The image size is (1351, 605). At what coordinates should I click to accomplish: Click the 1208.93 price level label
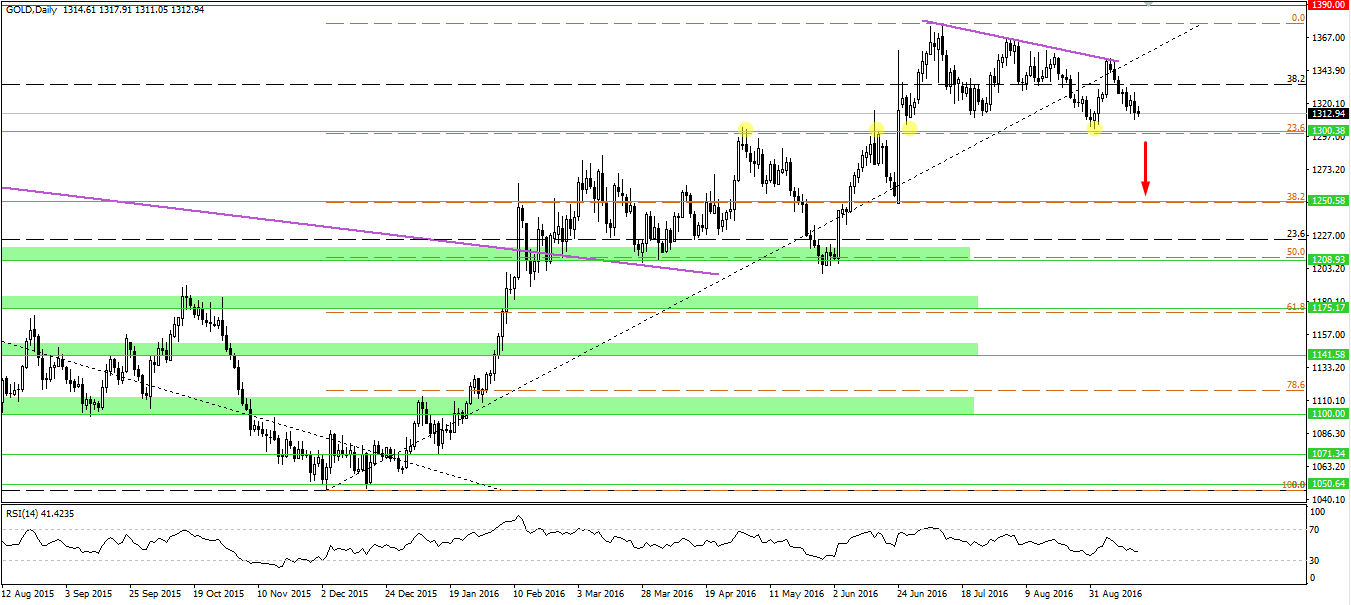click(x=1327, y=258)
